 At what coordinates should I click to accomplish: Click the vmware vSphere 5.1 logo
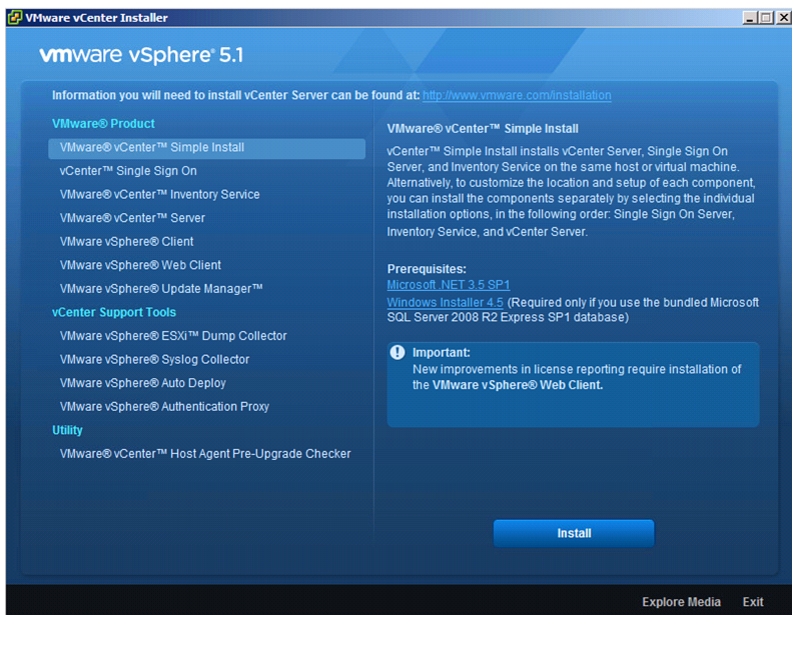coord(142,56)
